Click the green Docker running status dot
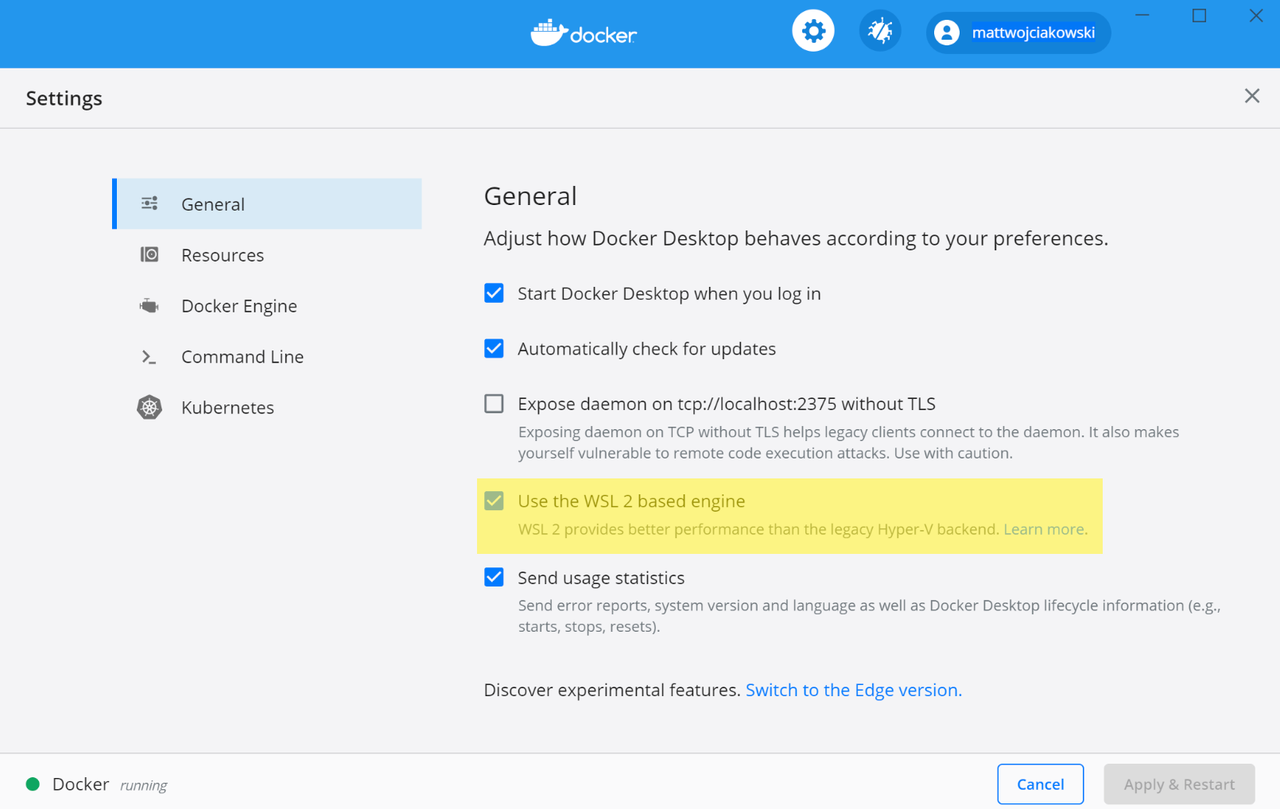 33,784
